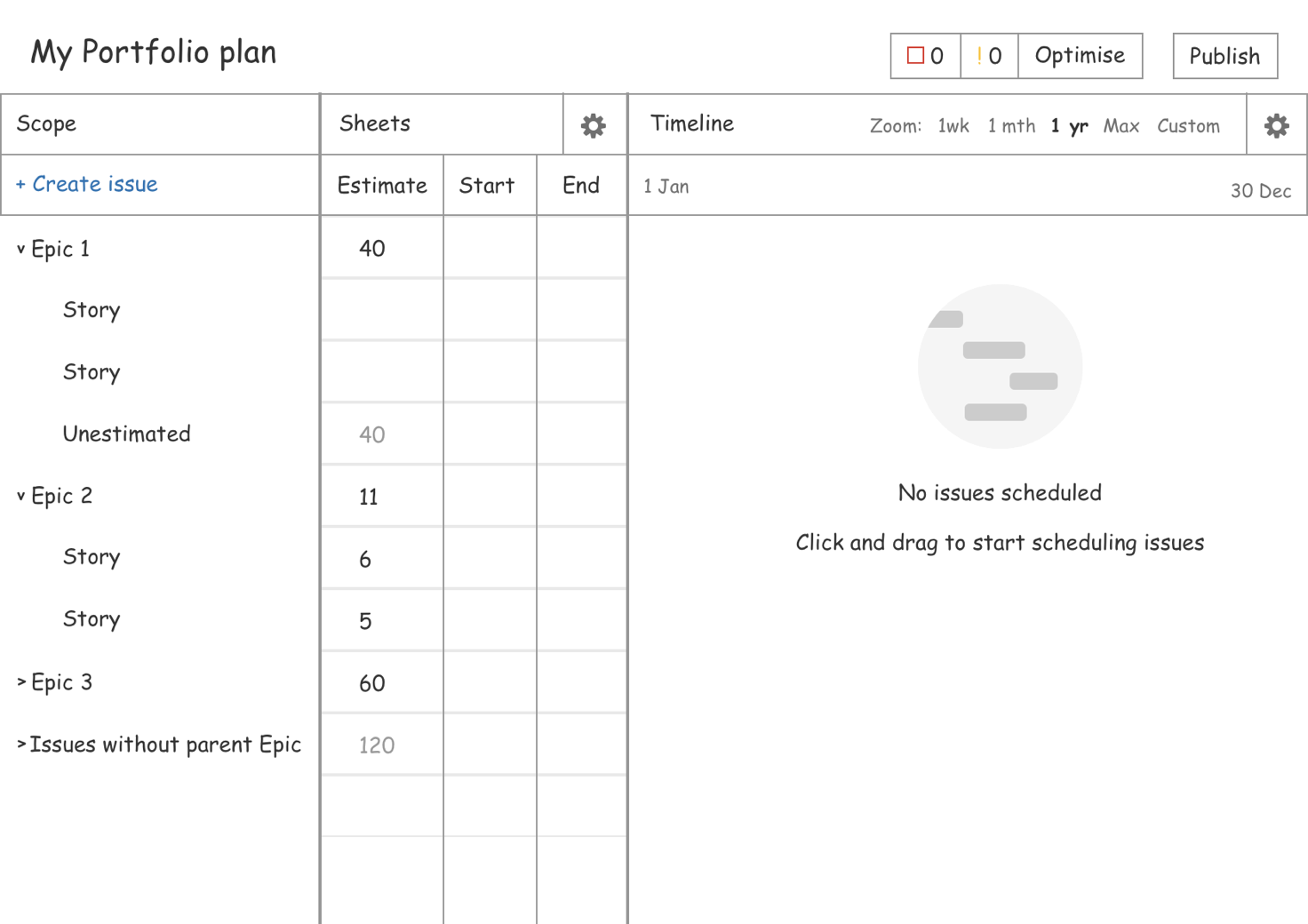Click the red error count indicator
Image resolution: width=1308 pixels, height=924 pixels.
(x=924, y=55)
